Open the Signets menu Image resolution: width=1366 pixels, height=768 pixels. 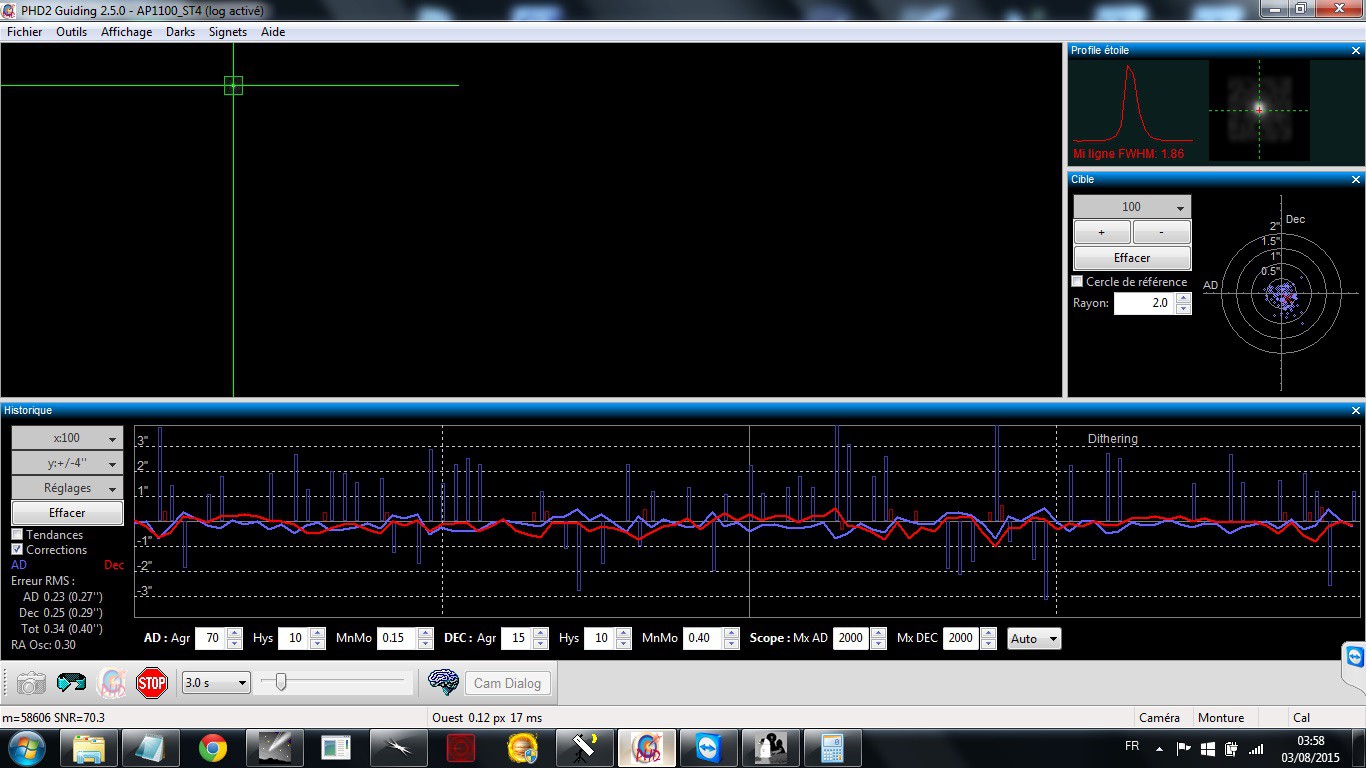228,32
